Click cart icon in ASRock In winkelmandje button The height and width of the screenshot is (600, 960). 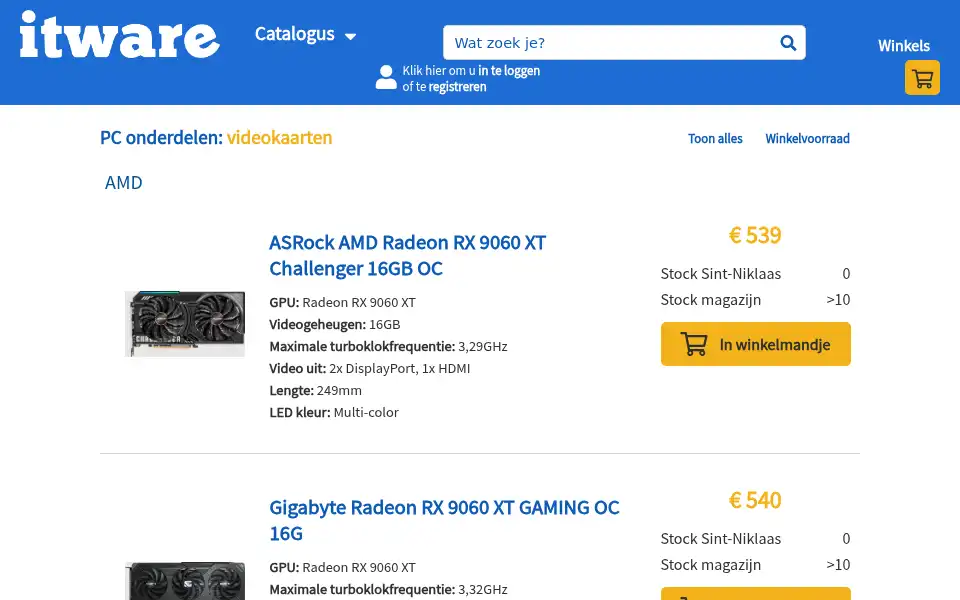point(694,344)
